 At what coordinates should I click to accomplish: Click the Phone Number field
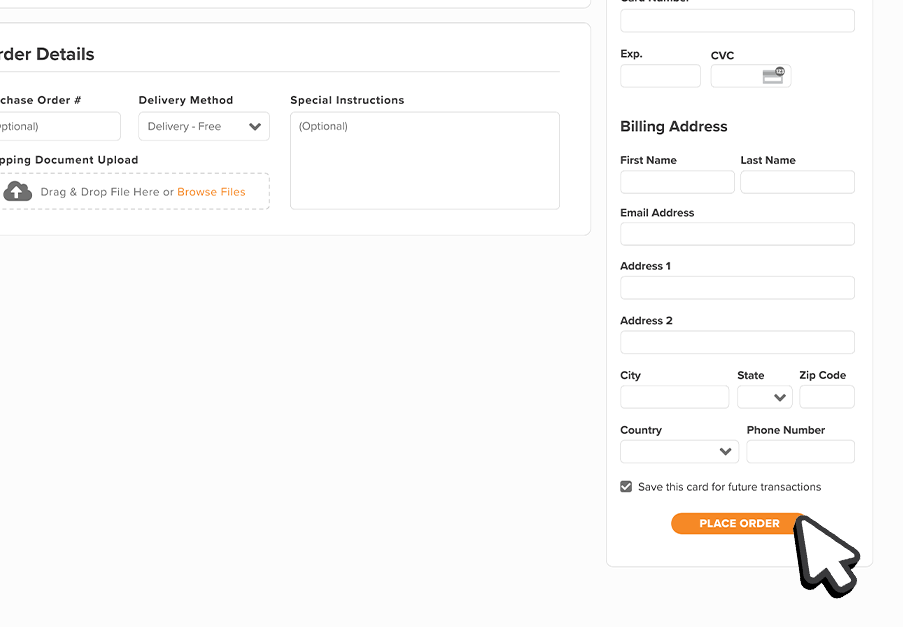[x=800, y=452]
